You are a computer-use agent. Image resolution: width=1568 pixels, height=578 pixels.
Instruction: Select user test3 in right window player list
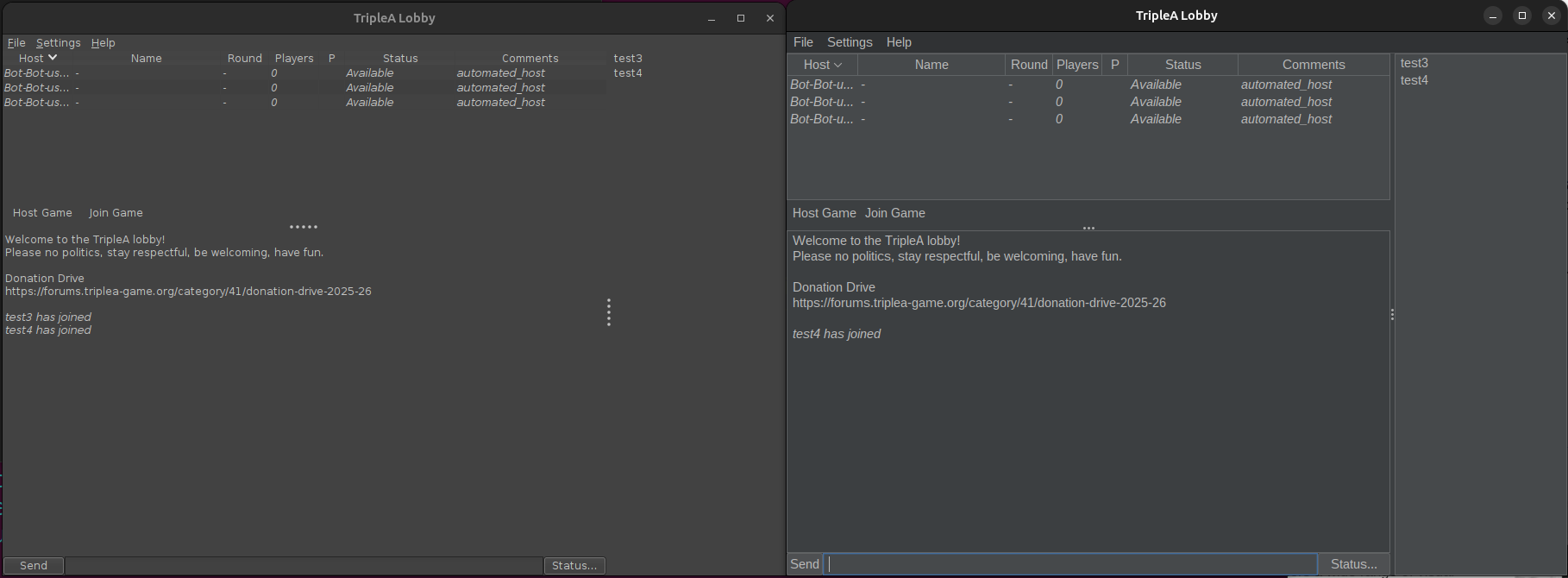tap(1414, 63)
